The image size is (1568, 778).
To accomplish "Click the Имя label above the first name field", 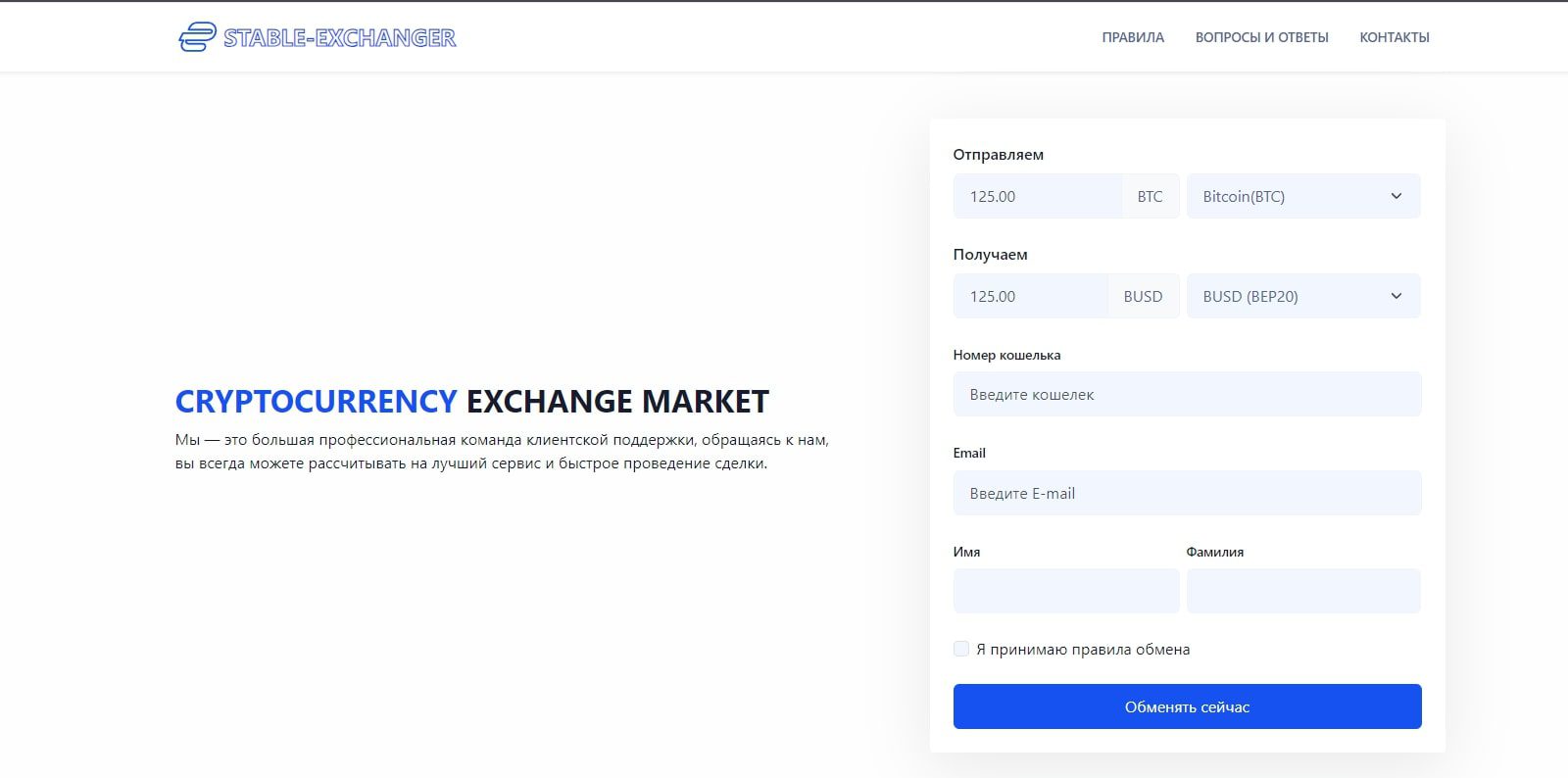I will (966, 552).
